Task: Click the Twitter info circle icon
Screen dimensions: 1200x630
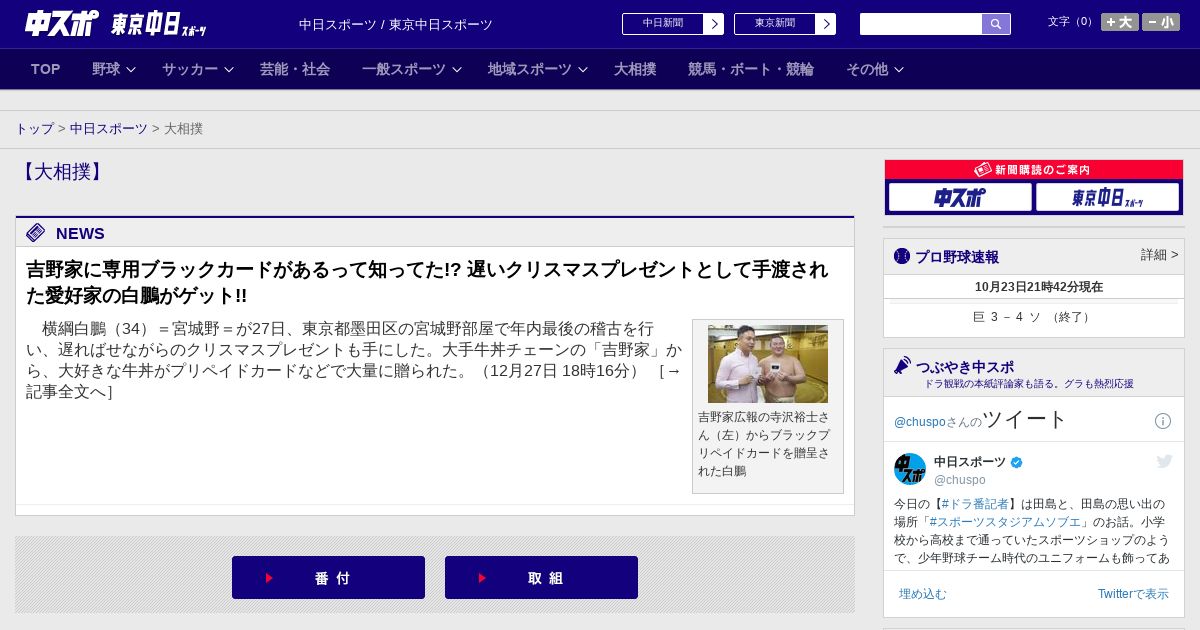Action: 1163,421
